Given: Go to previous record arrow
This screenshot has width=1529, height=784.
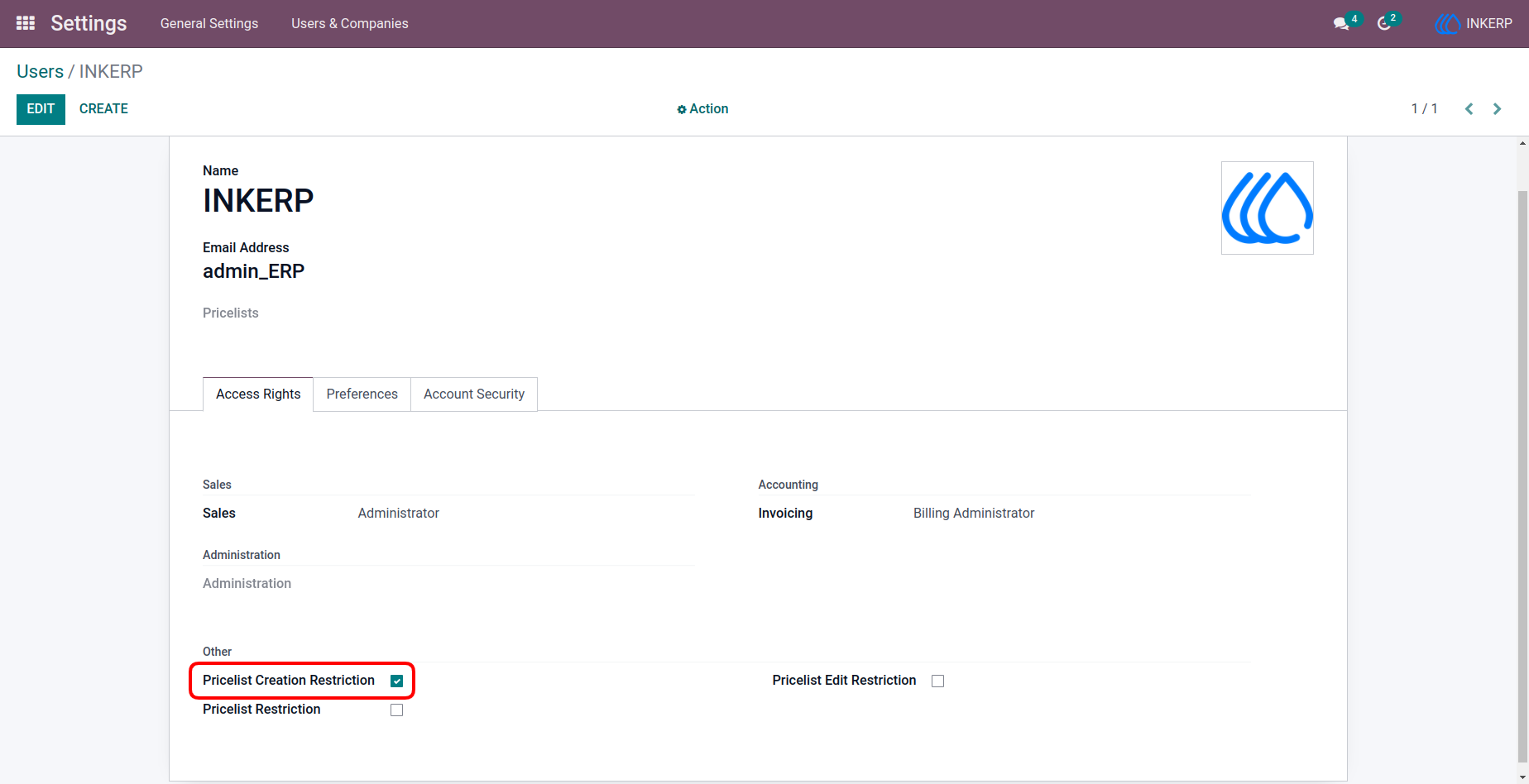Looking at the screenshot, I should 1469,109.
